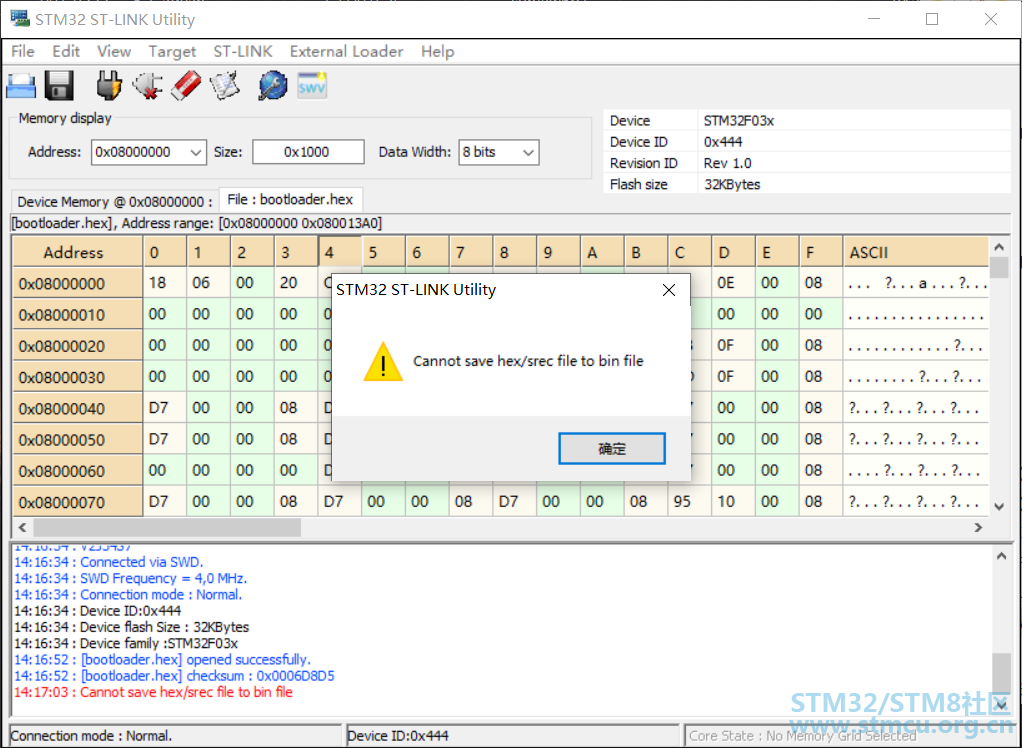The width and height of the screenshot is (1022, 748).
Task: Click cell D7 in row 0x08000050
Action: 165,439
